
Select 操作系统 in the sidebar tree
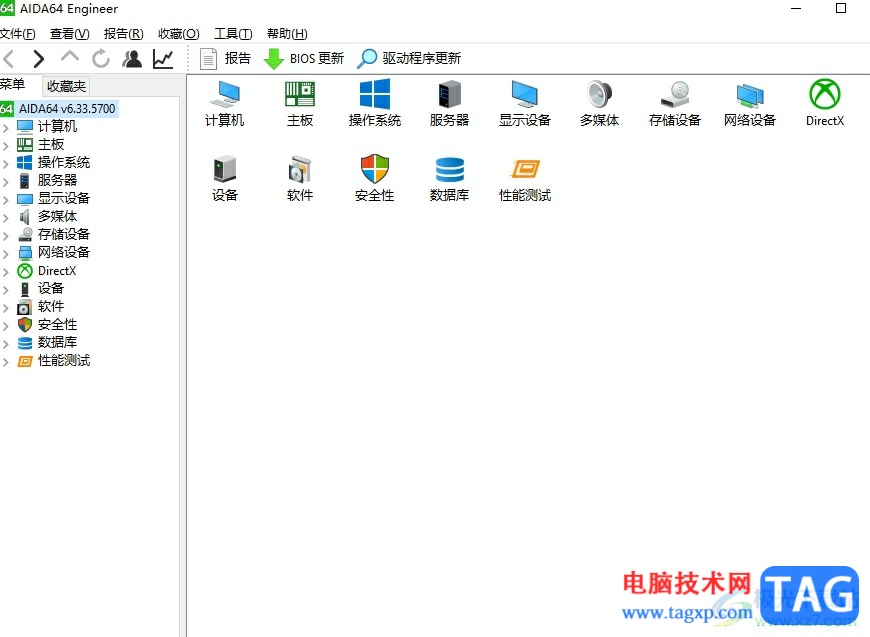(x=64, y=162)
